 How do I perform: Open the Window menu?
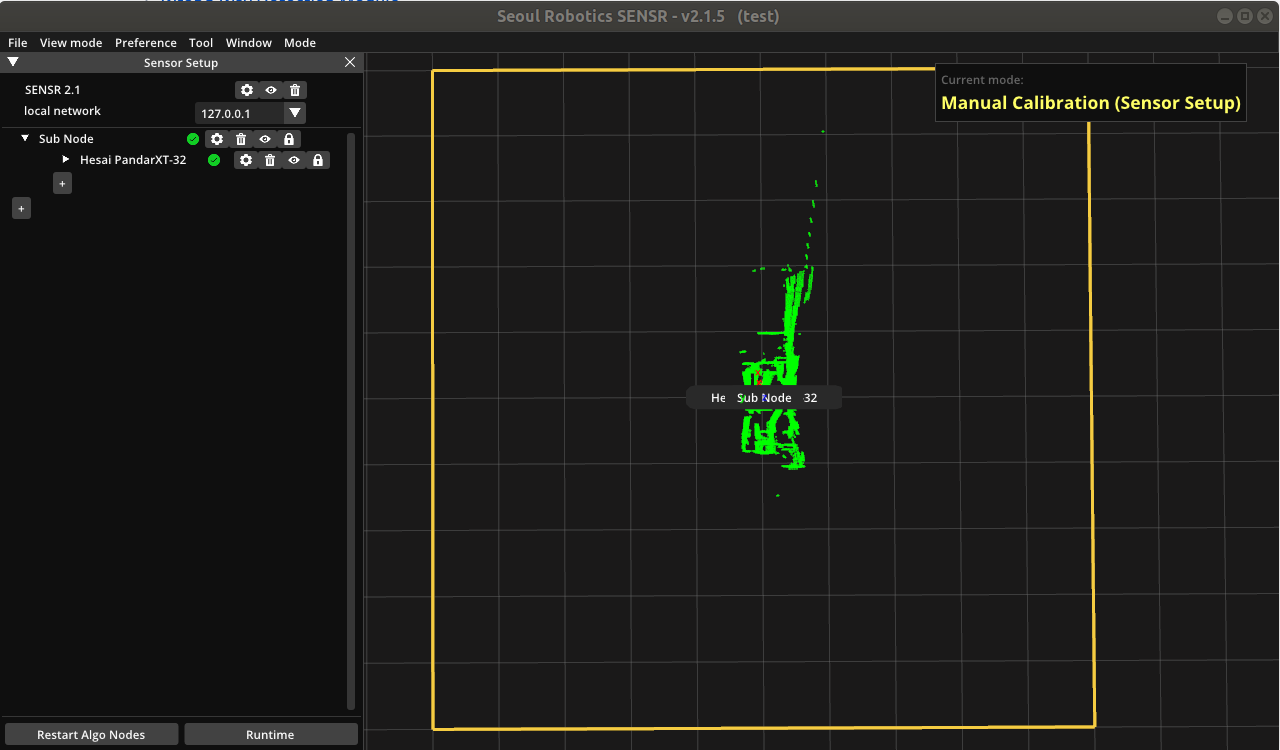249,43
